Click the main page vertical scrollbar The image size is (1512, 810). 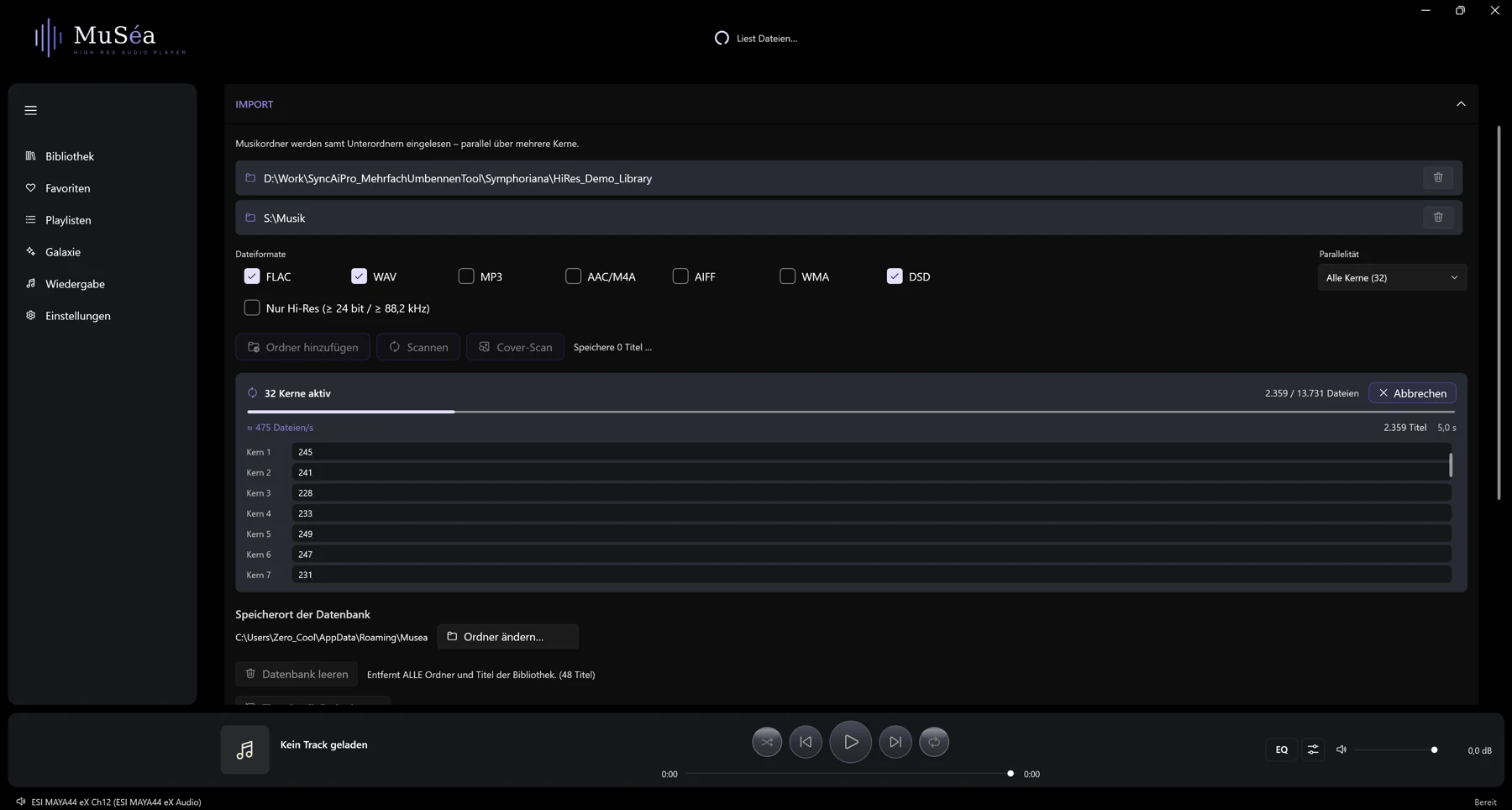click(1499, 313)
